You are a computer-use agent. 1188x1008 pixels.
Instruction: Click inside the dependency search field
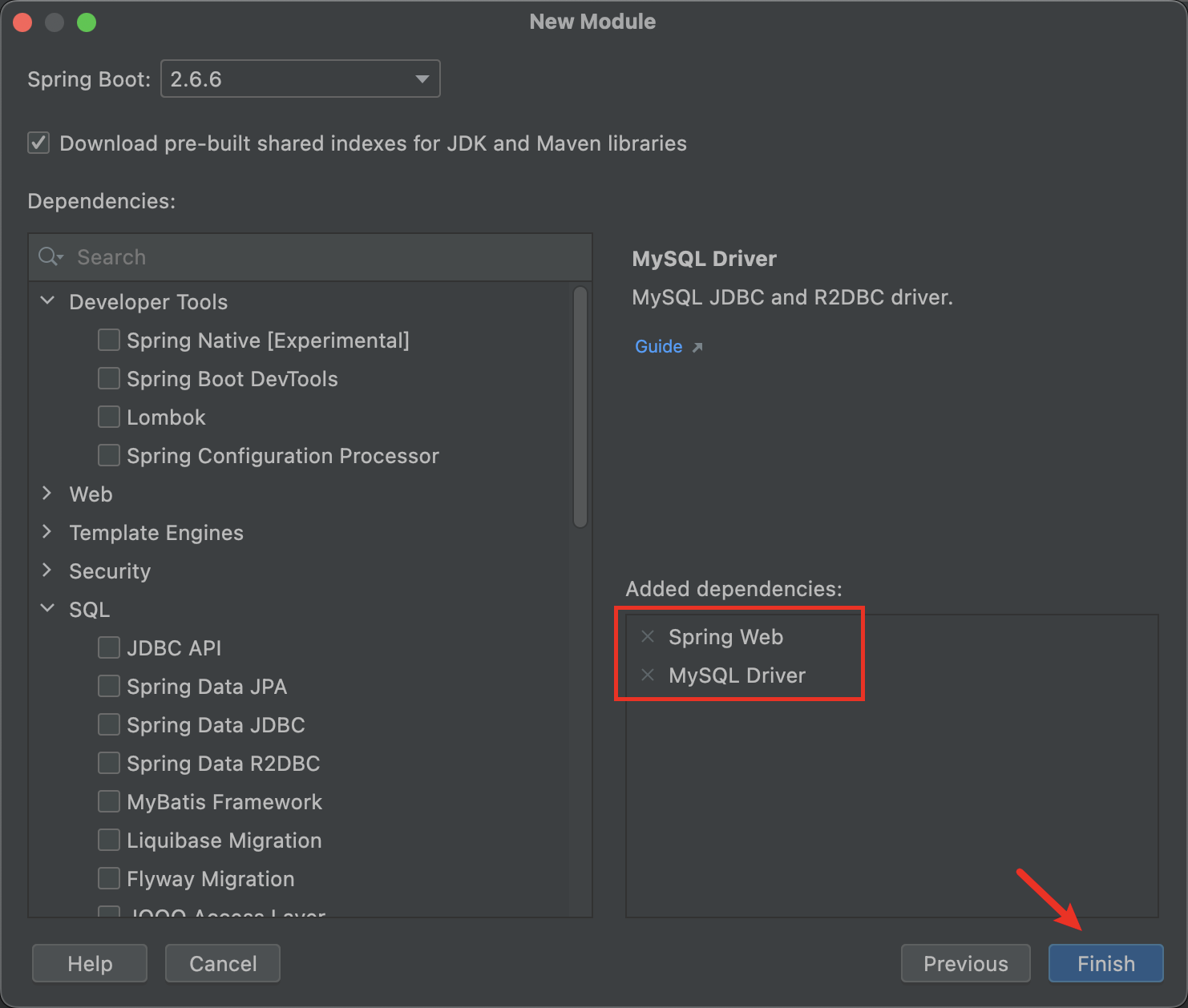tap(240, 257)
